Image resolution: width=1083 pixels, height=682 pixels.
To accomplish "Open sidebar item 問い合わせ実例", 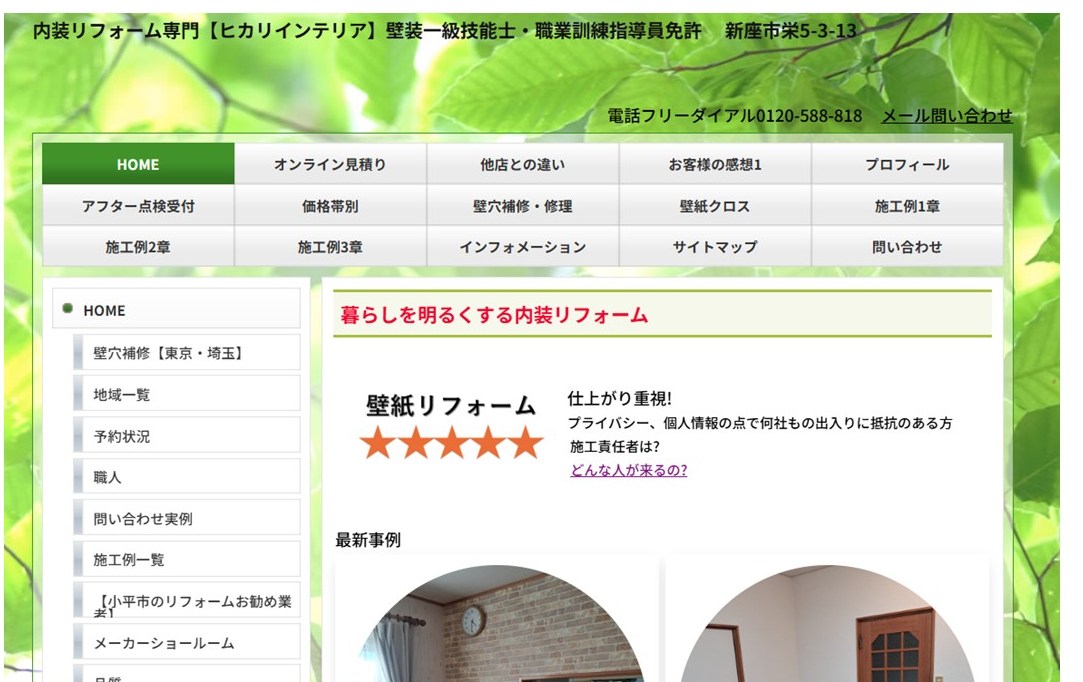I will point(186,518).
